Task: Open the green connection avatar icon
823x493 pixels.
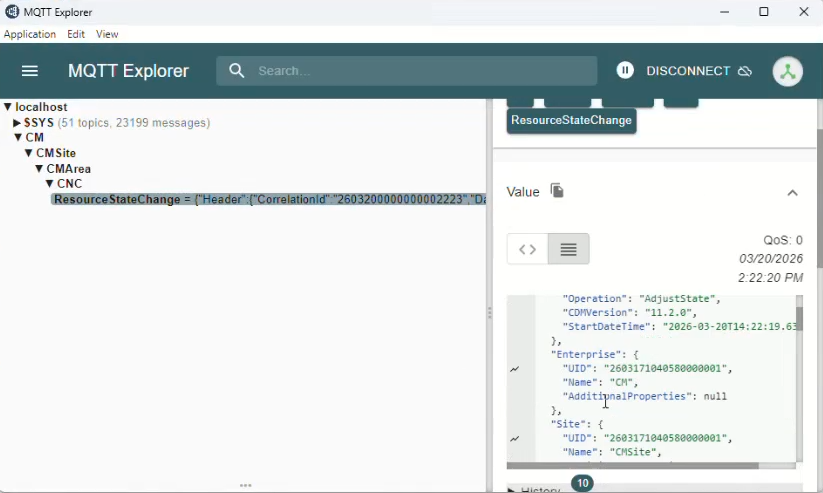Action: (x=788, y=71)
